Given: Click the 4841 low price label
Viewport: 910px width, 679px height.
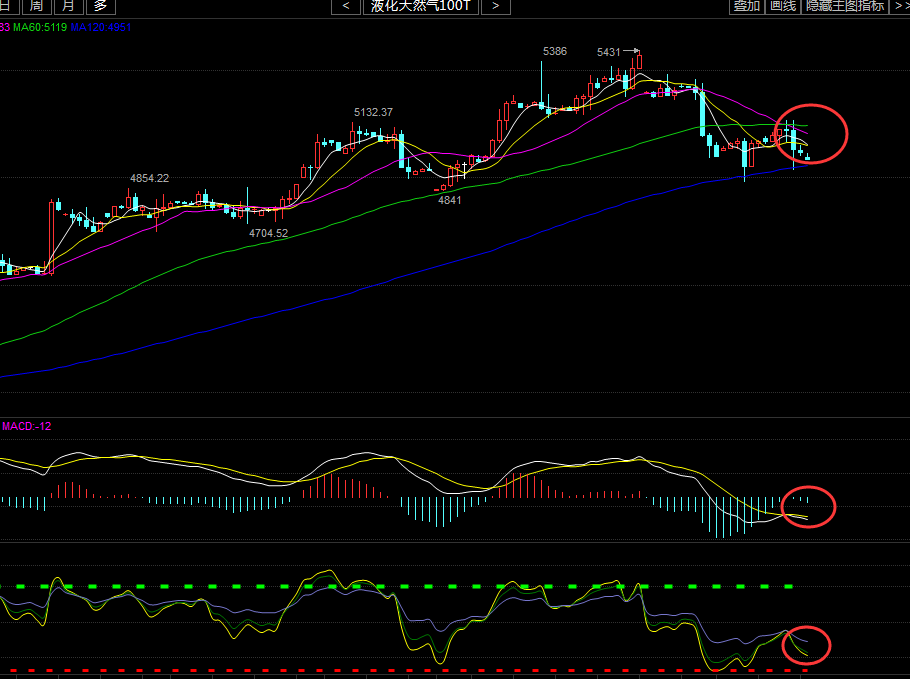Looking at the screenshot, I should pyautogui.click(x=450, y=200).
